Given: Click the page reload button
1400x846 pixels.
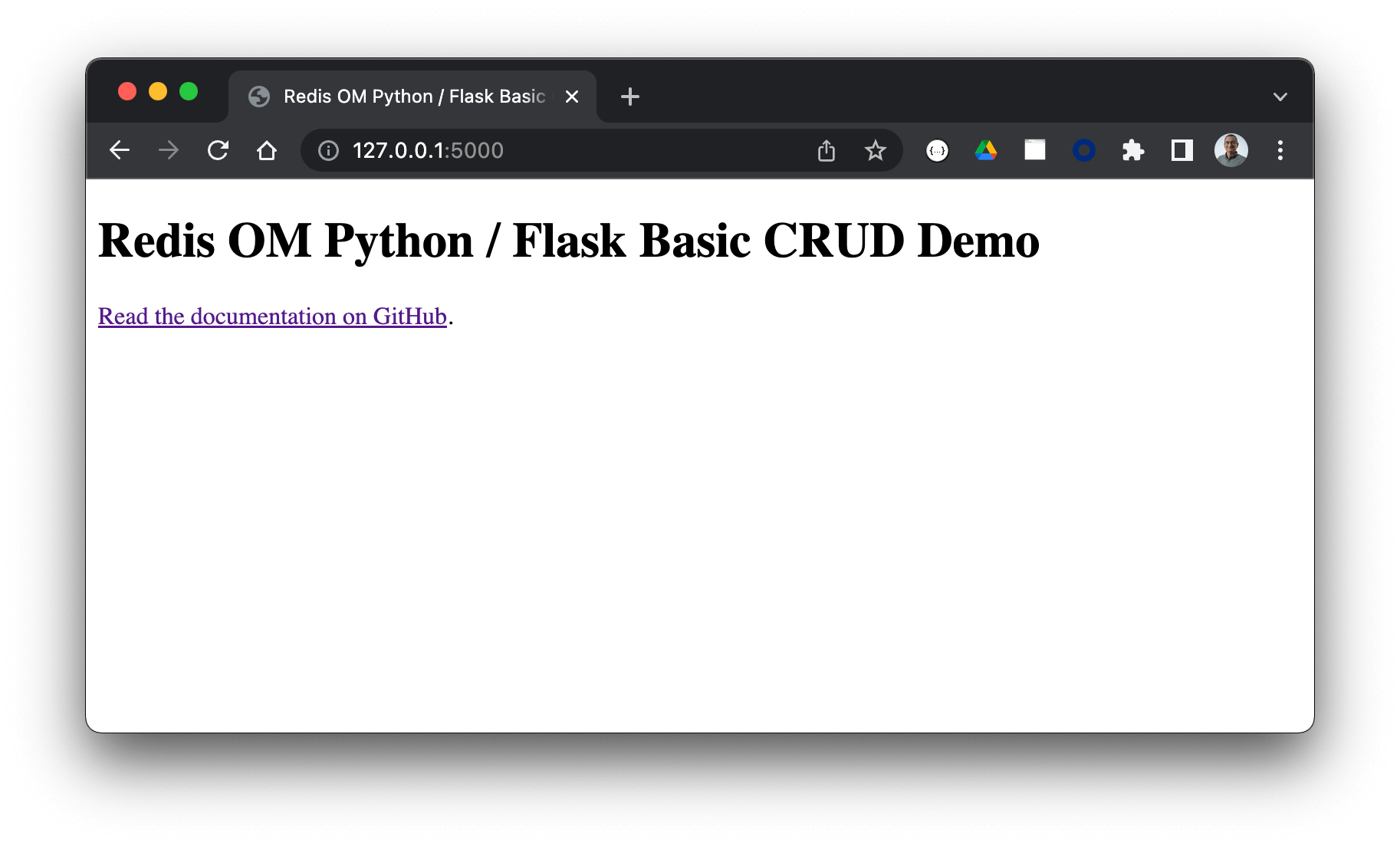Looking at the screenshot, I should [217, 150].
